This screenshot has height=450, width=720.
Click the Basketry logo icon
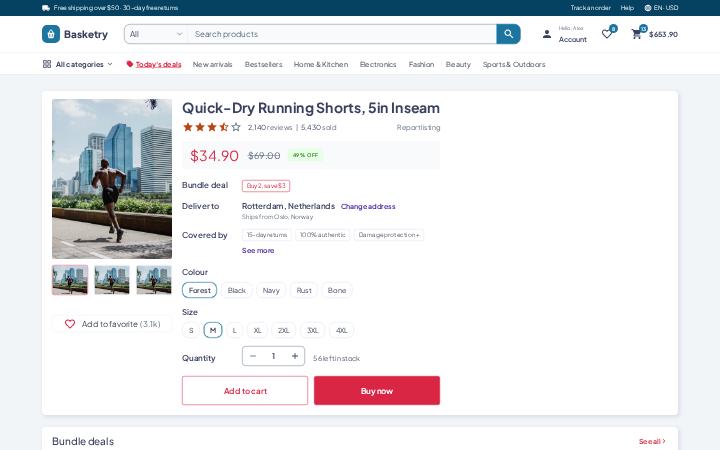[51, 34]
